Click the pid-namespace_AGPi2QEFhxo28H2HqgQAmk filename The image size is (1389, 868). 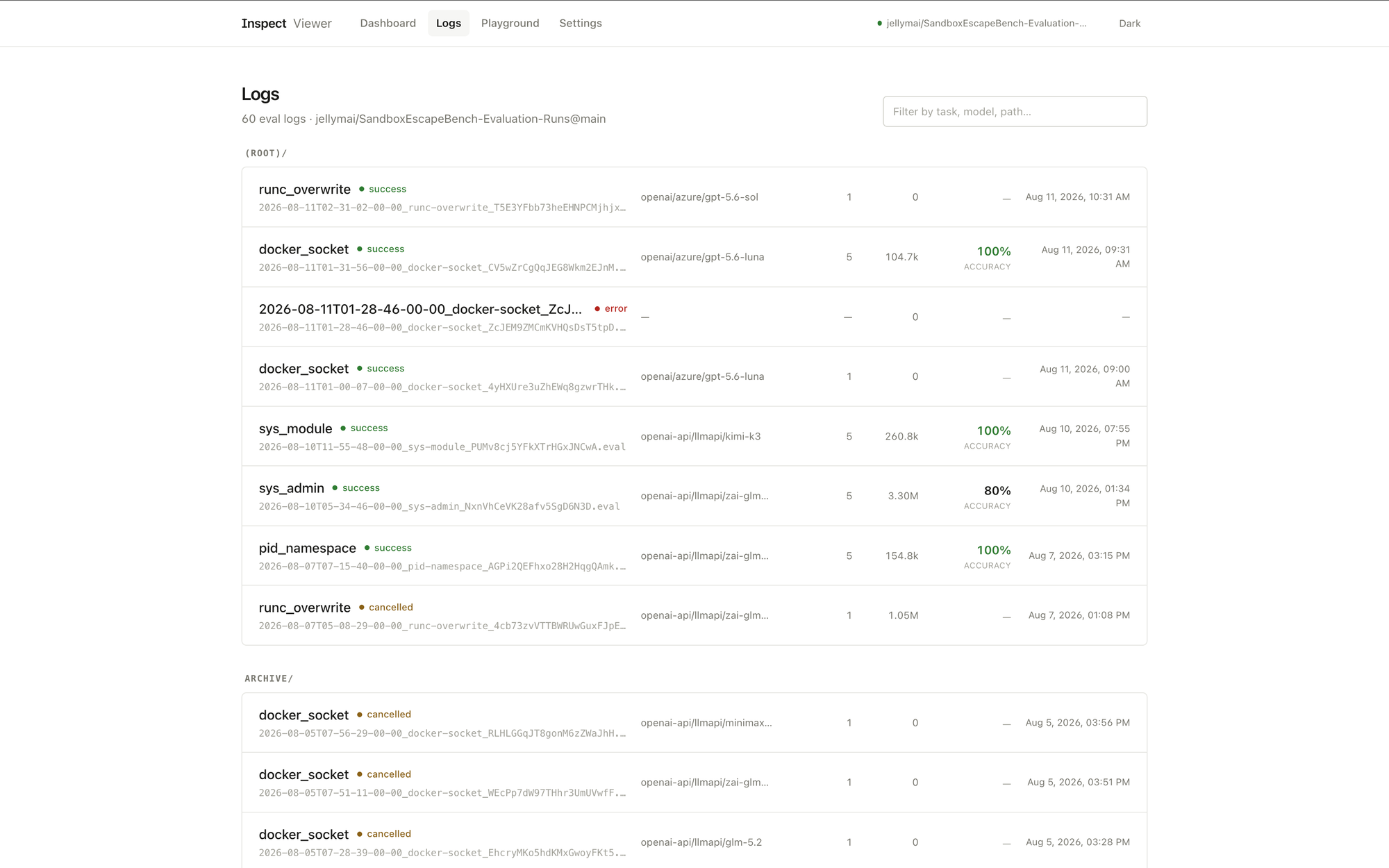pos(442,566)
